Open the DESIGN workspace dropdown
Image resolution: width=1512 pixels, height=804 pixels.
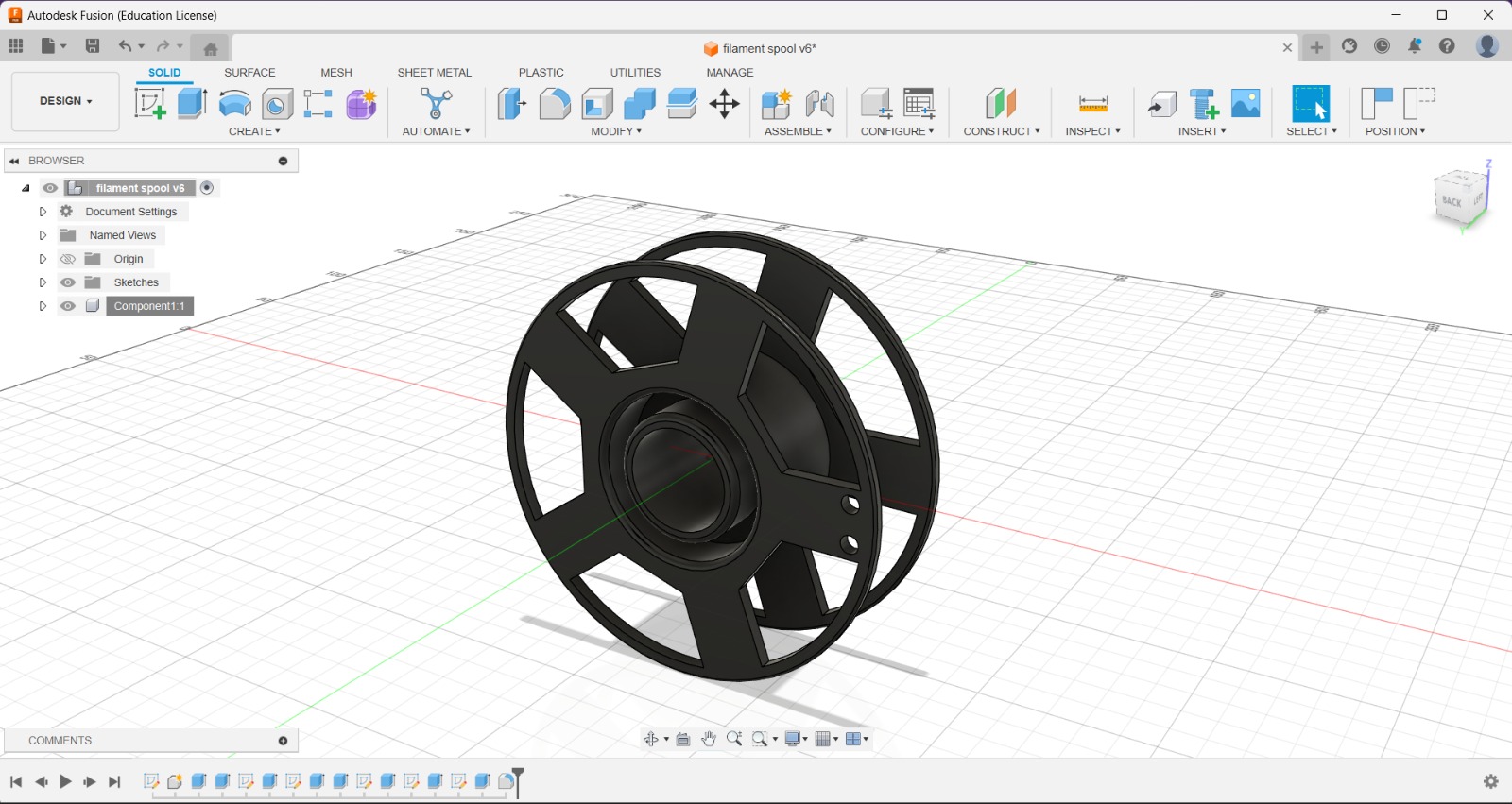click(65, 101)
